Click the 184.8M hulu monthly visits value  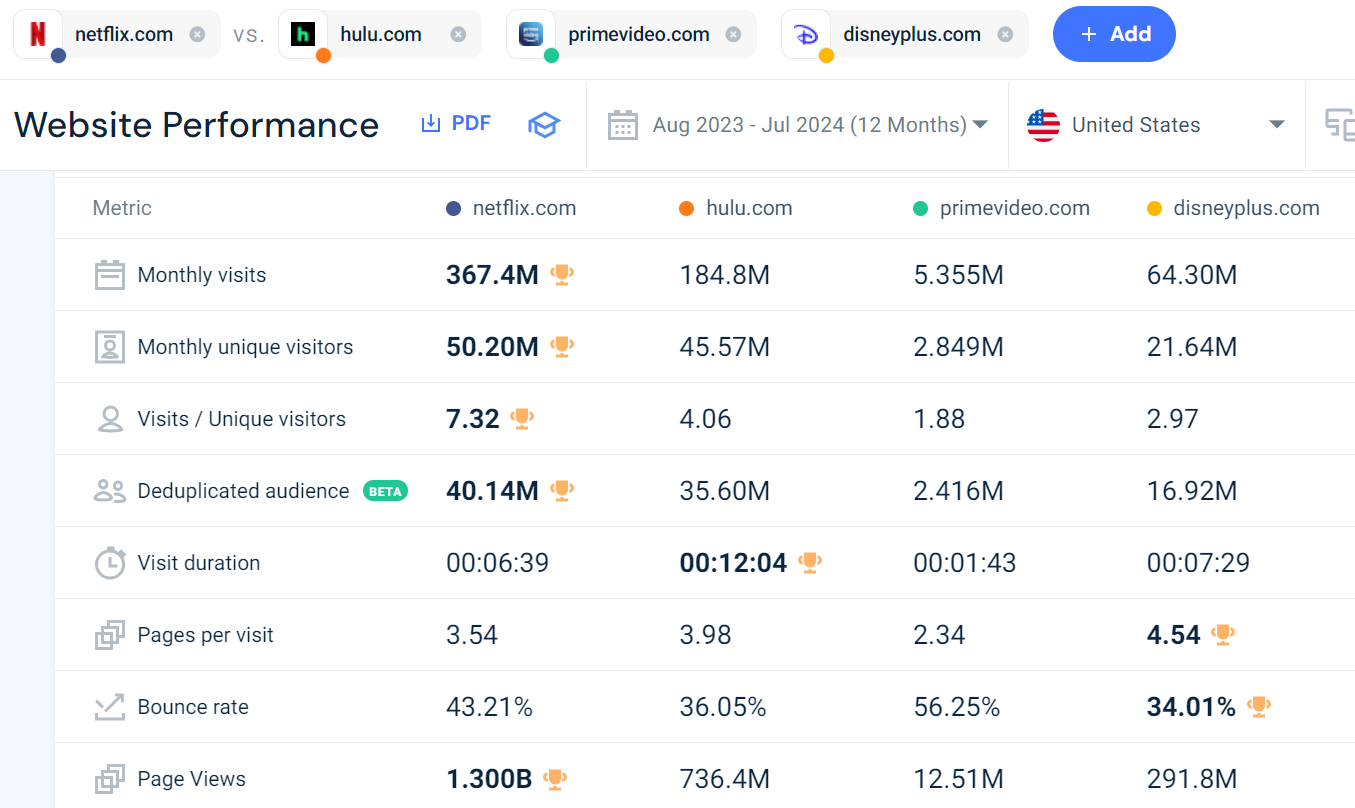pyautogui.click(x=725, y=275)
